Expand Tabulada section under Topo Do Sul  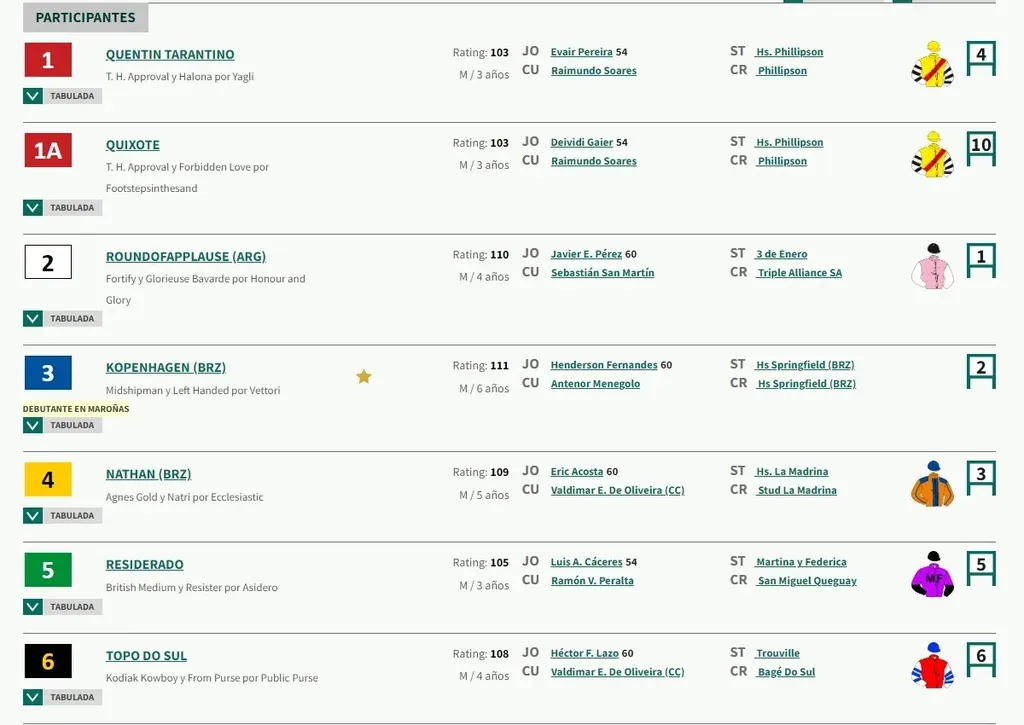point(33,697)
